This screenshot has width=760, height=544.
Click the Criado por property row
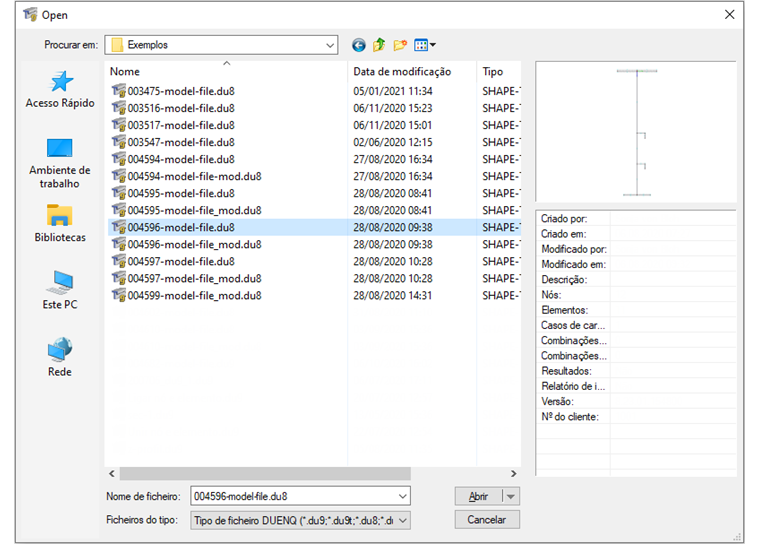636,219
